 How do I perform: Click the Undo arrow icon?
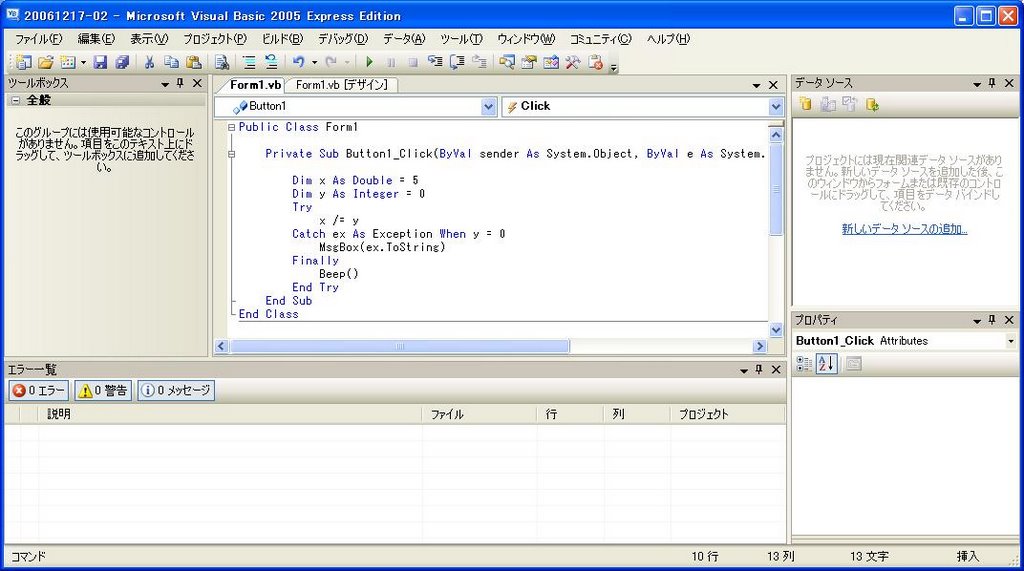pyautogui.click(x=298, y=62)
